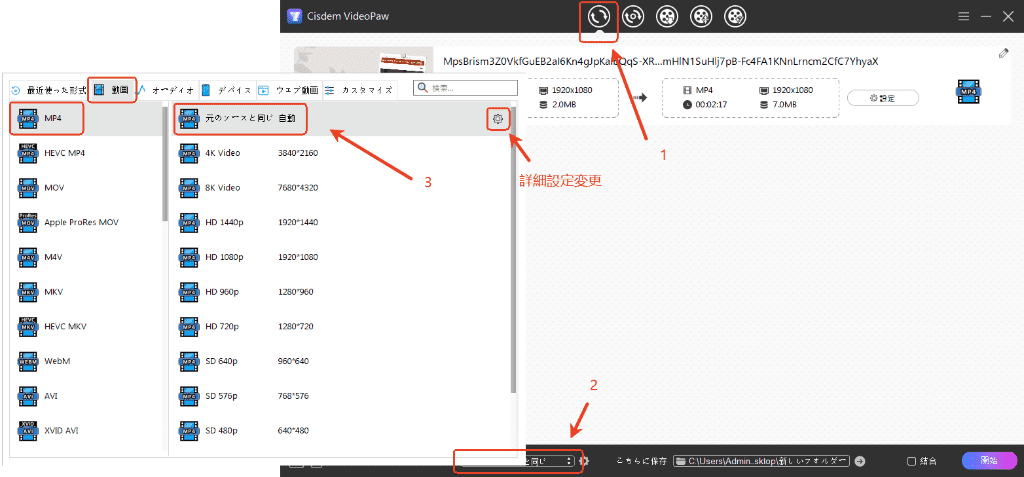Click the video file name text
The width and height of the screenshot is (1024, 477).
coord(660,61)
